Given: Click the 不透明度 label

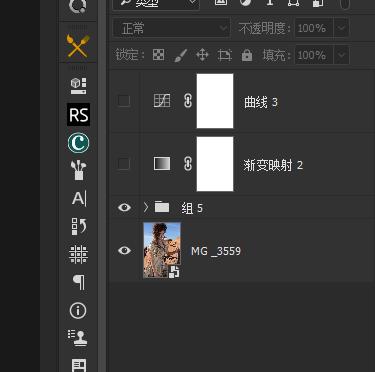Looking at the screenshot, I should click(265, 28).
